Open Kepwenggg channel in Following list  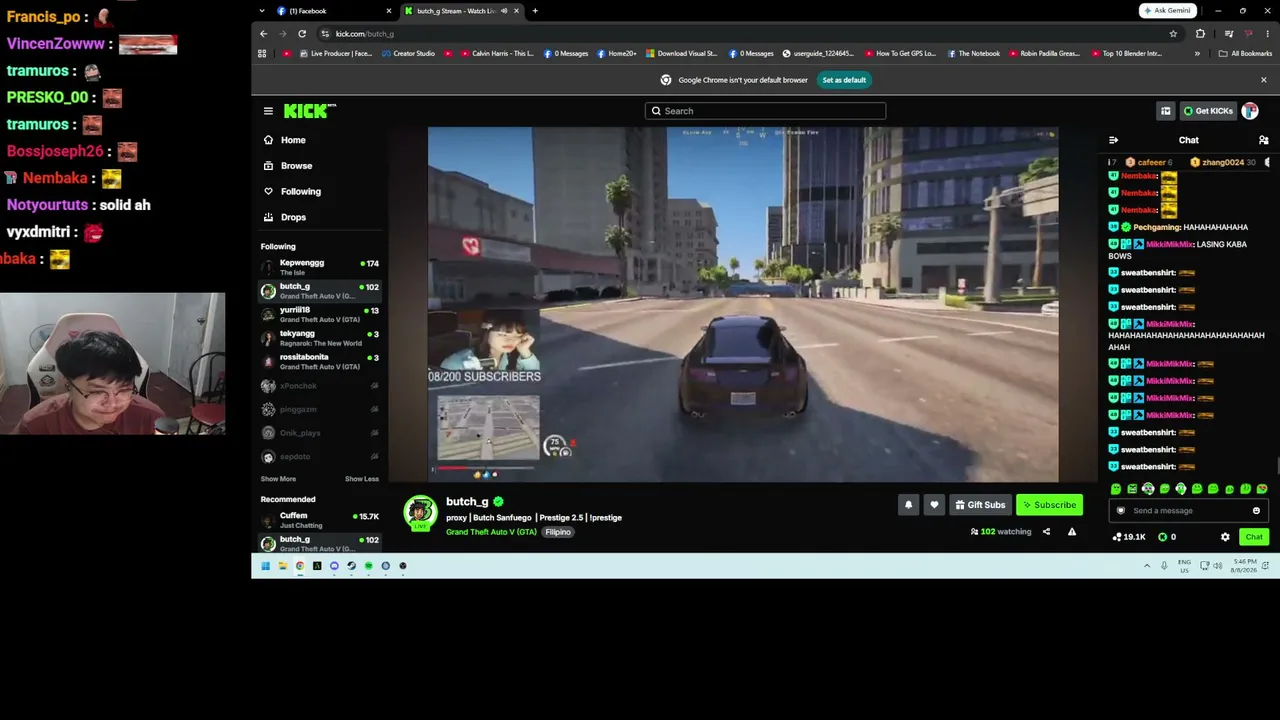[320, 267]
